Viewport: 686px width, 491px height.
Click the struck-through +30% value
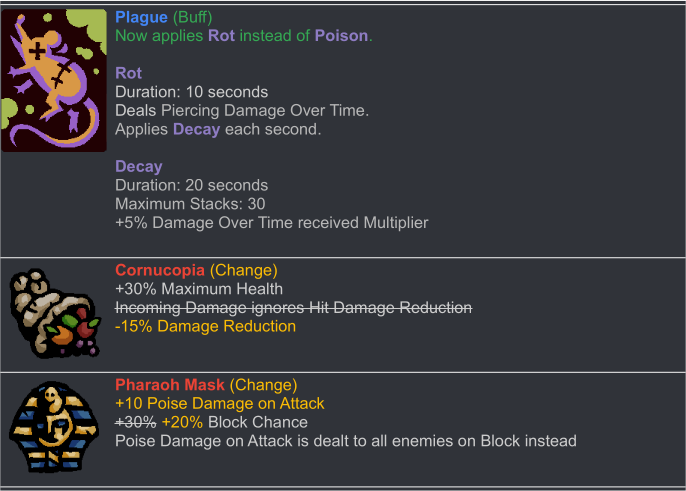(x=136, y=422)
